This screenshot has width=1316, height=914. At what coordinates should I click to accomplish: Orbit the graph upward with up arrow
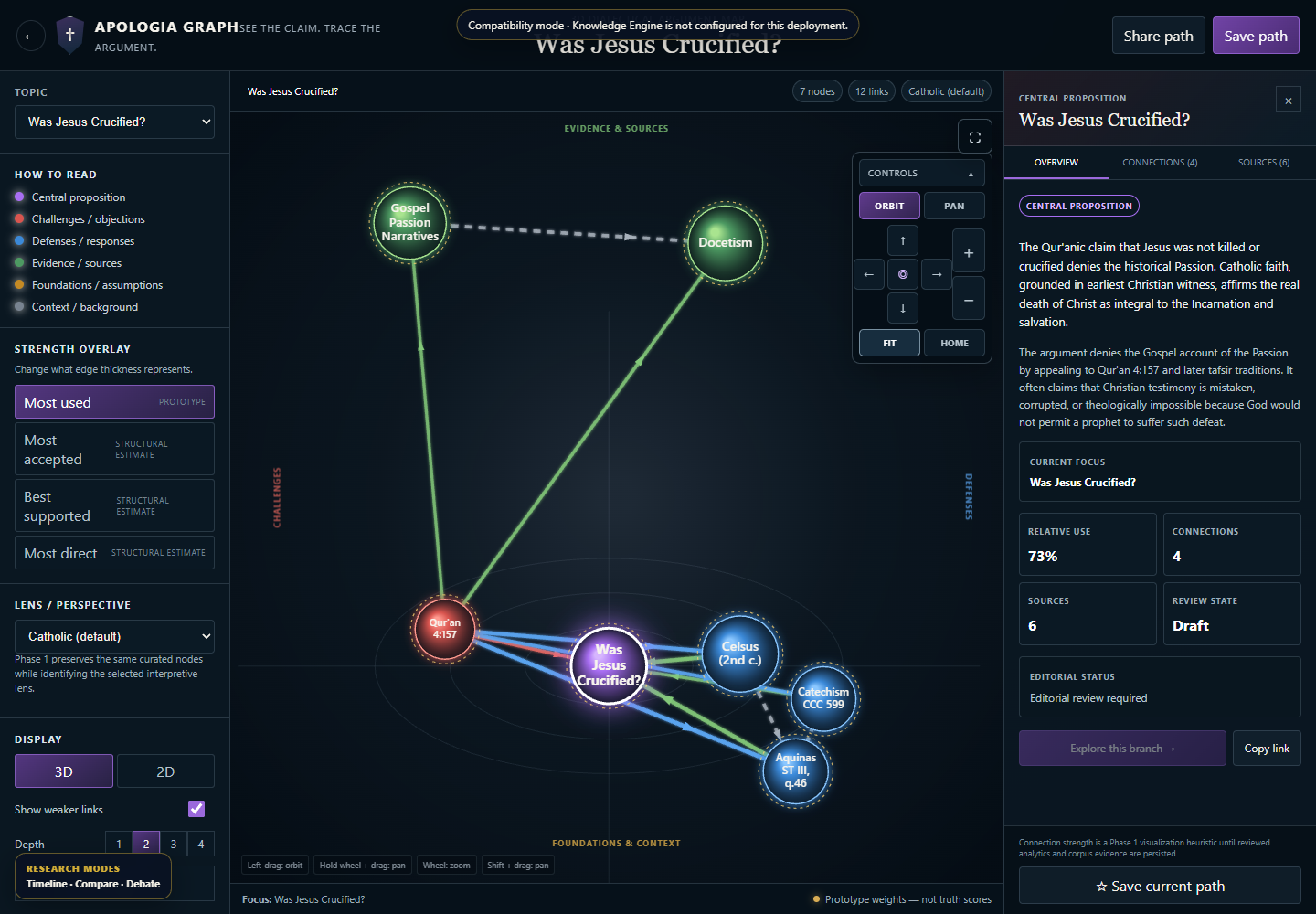click(903, 240)
